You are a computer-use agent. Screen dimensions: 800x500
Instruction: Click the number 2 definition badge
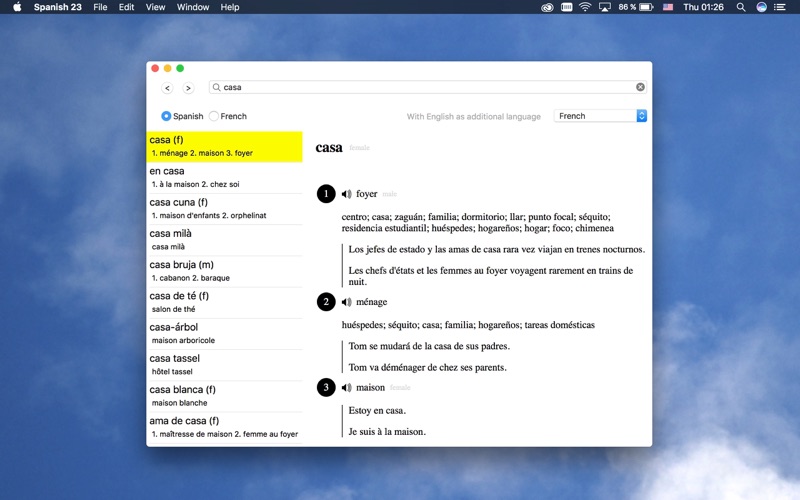click(326, 302)
